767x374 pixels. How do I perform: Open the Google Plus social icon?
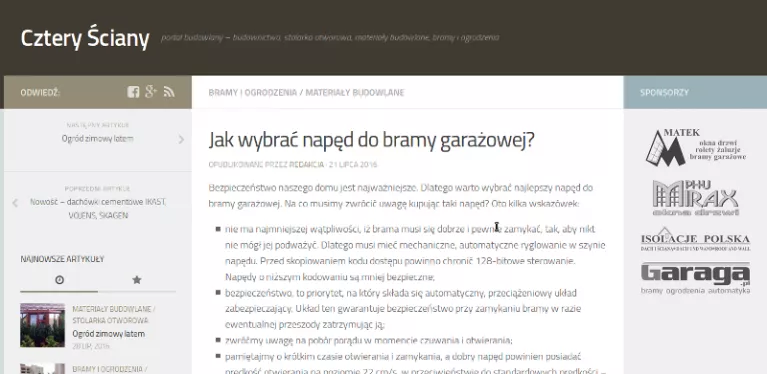151,91
